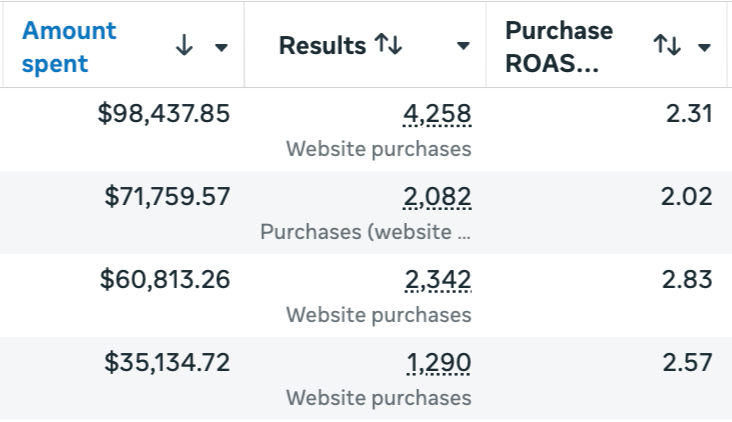The height and width of the screenshot is (422, 732).
Task: Sort Purchase ROAS column via arrows icon
Action: 667,45
